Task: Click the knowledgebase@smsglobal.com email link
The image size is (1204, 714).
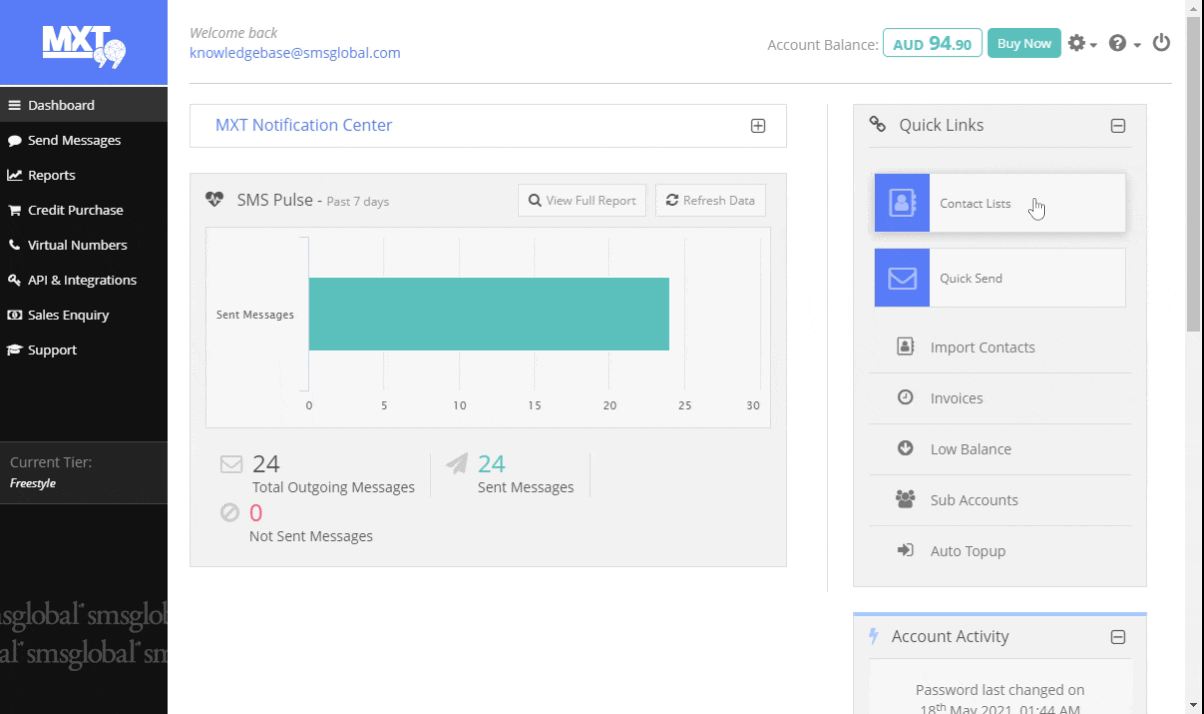Action: (x=295, y=53)
